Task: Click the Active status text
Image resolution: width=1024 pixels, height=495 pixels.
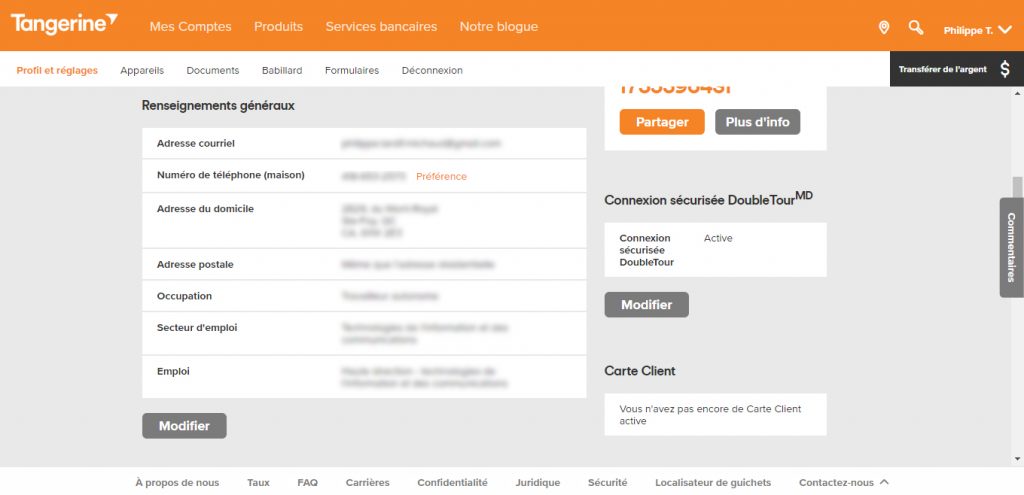Action: (718, 238)
